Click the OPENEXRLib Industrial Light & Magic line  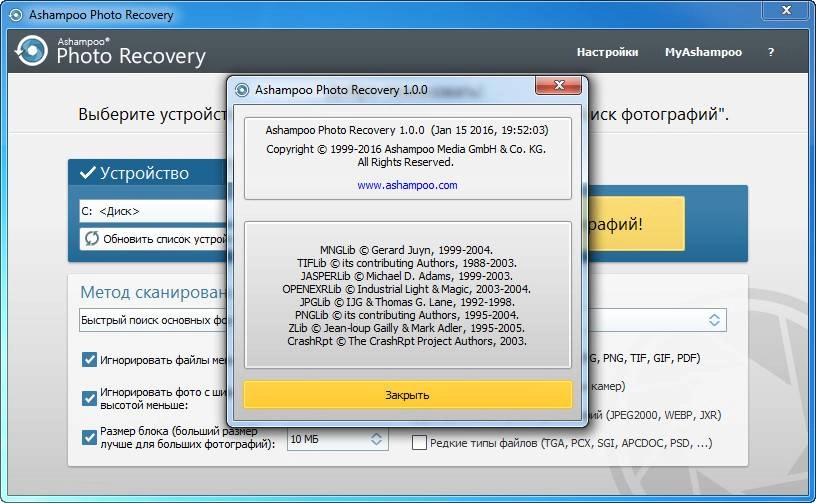coord(406,289)
